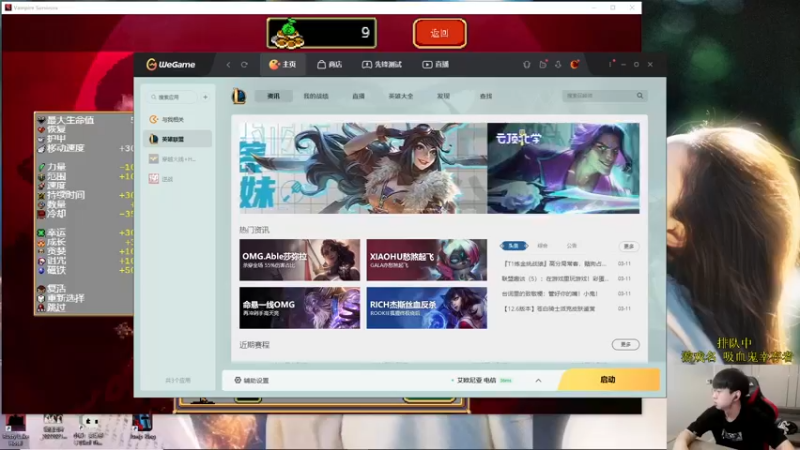The width and height of the screenshot is (800, 450).
Task: Click the 最大生命值 stat icon
Action: pos(41,120)
